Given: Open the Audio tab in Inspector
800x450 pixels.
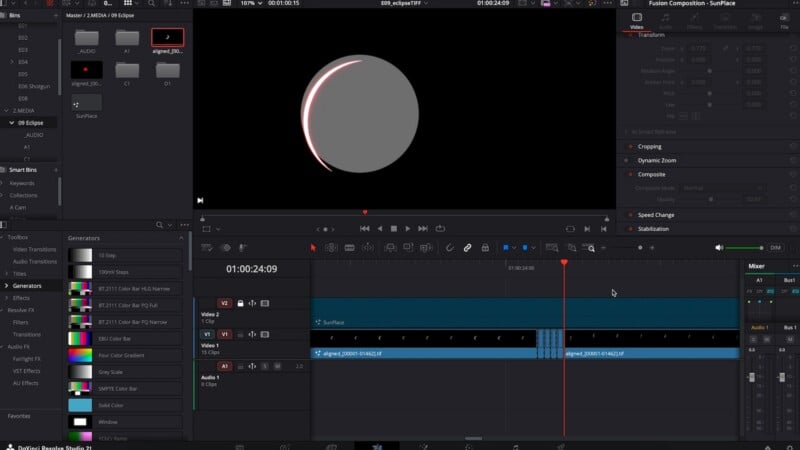Looking at the screenshot, I should [665, 21].
